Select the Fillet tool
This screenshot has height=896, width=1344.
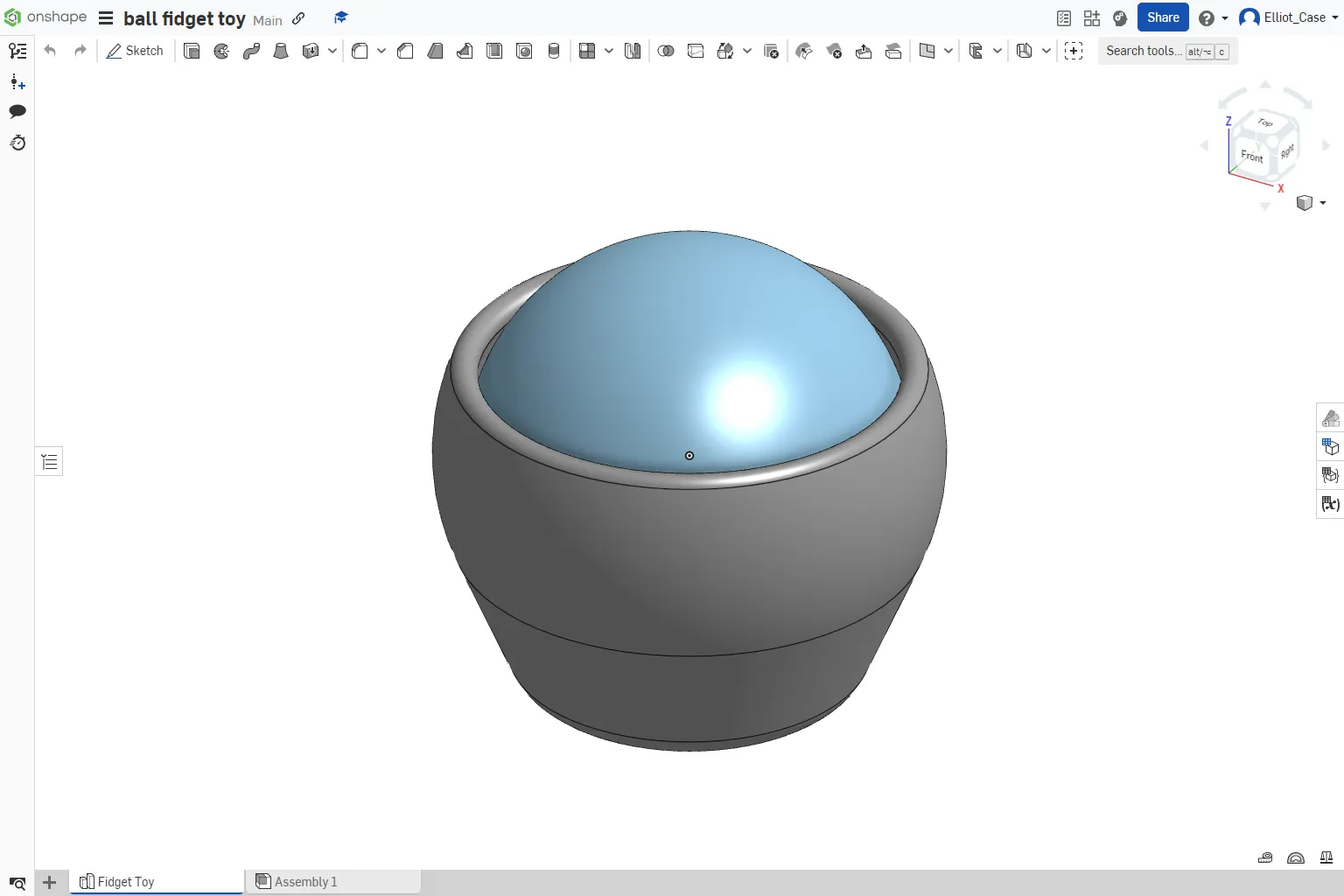[x=360, y=51]
